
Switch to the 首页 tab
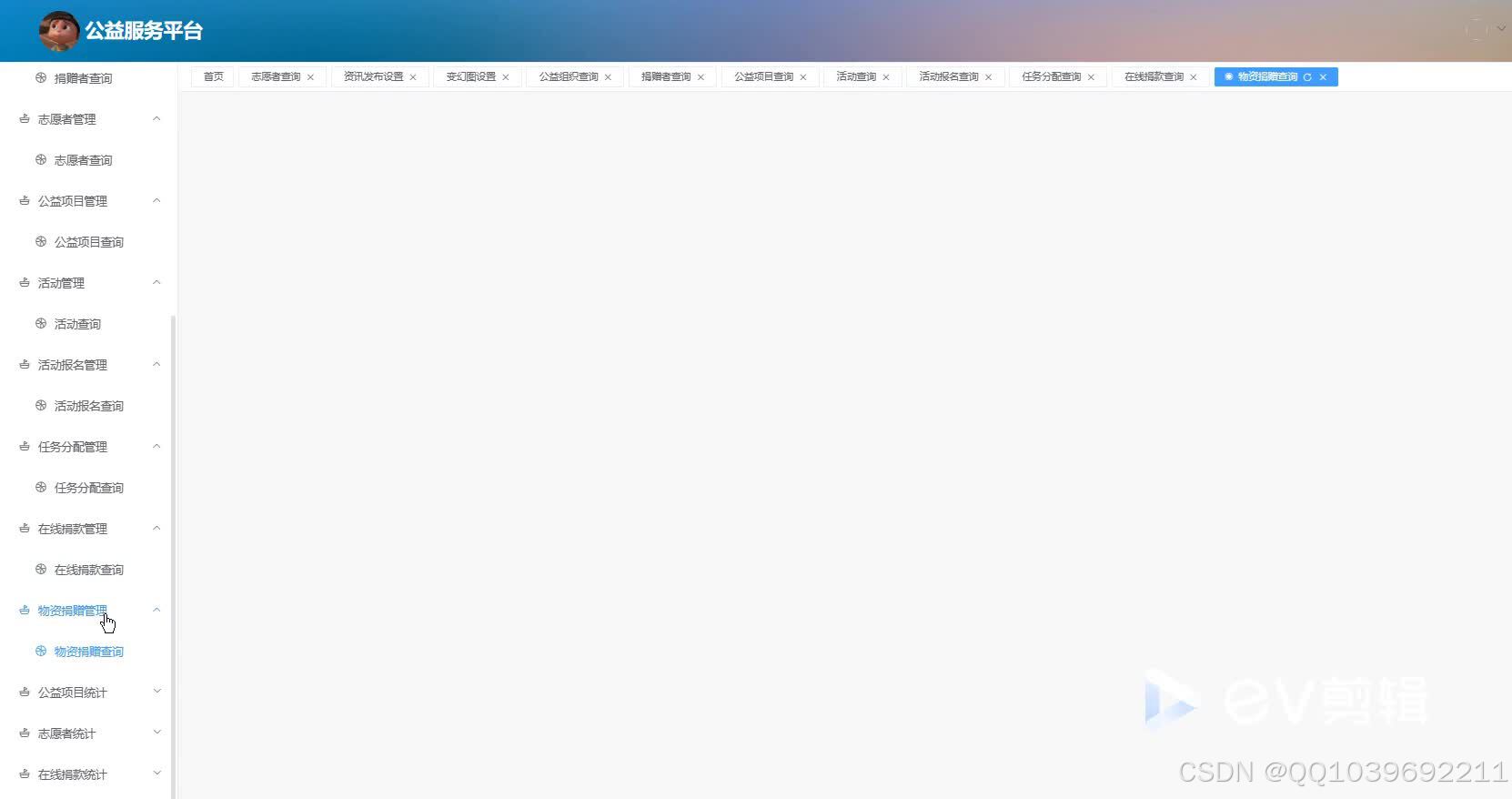coord(214,76)
